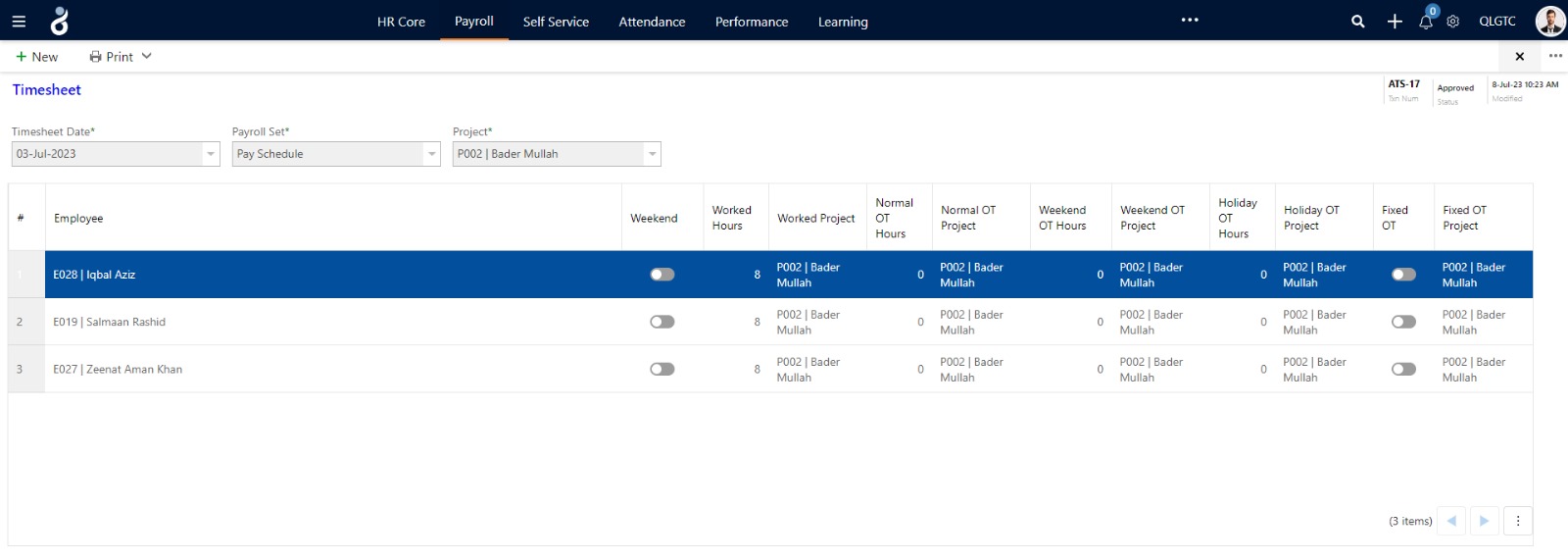Open the search magnifier icon

coord(1357,22)
